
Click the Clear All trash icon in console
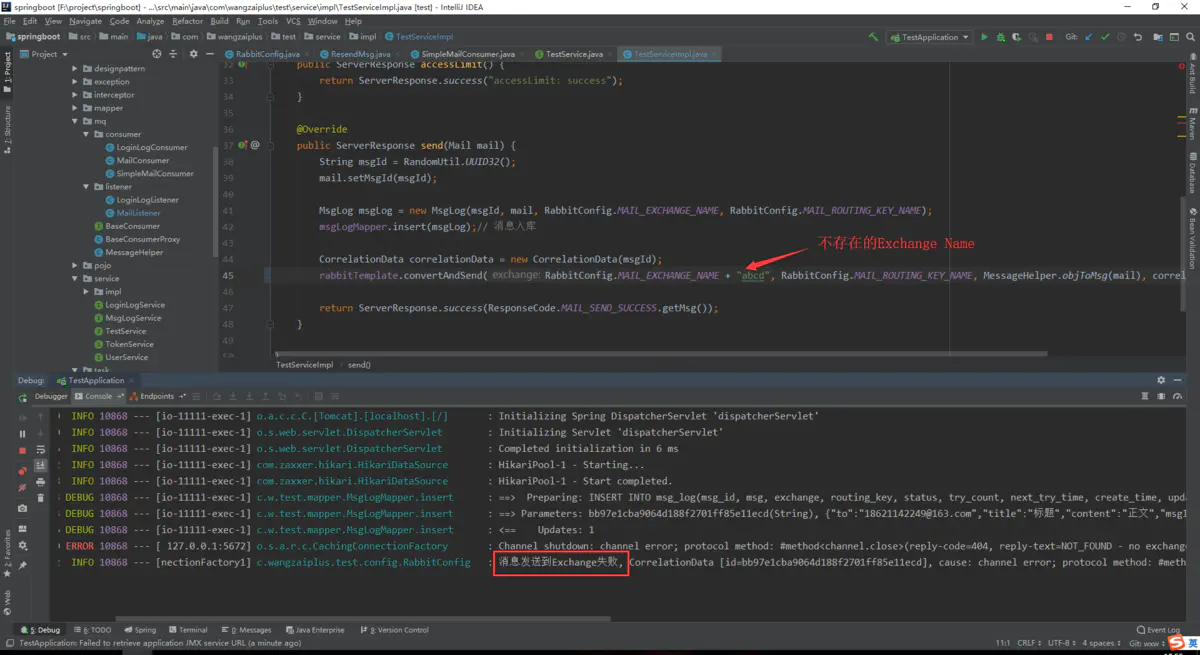point(40,497)
